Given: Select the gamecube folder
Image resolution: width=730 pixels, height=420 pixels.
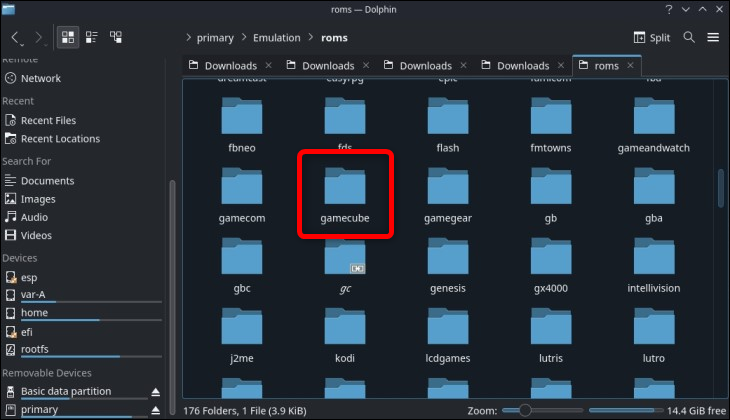Looking at the screenshot, I should point(345,195).
